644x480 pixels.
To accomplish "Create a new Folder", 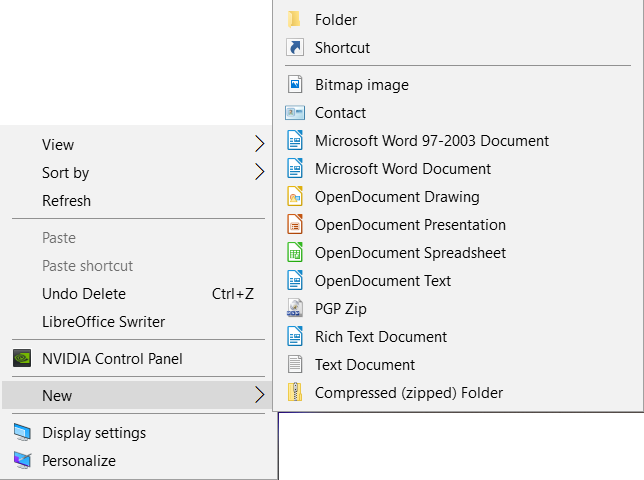I will (458, 19).
